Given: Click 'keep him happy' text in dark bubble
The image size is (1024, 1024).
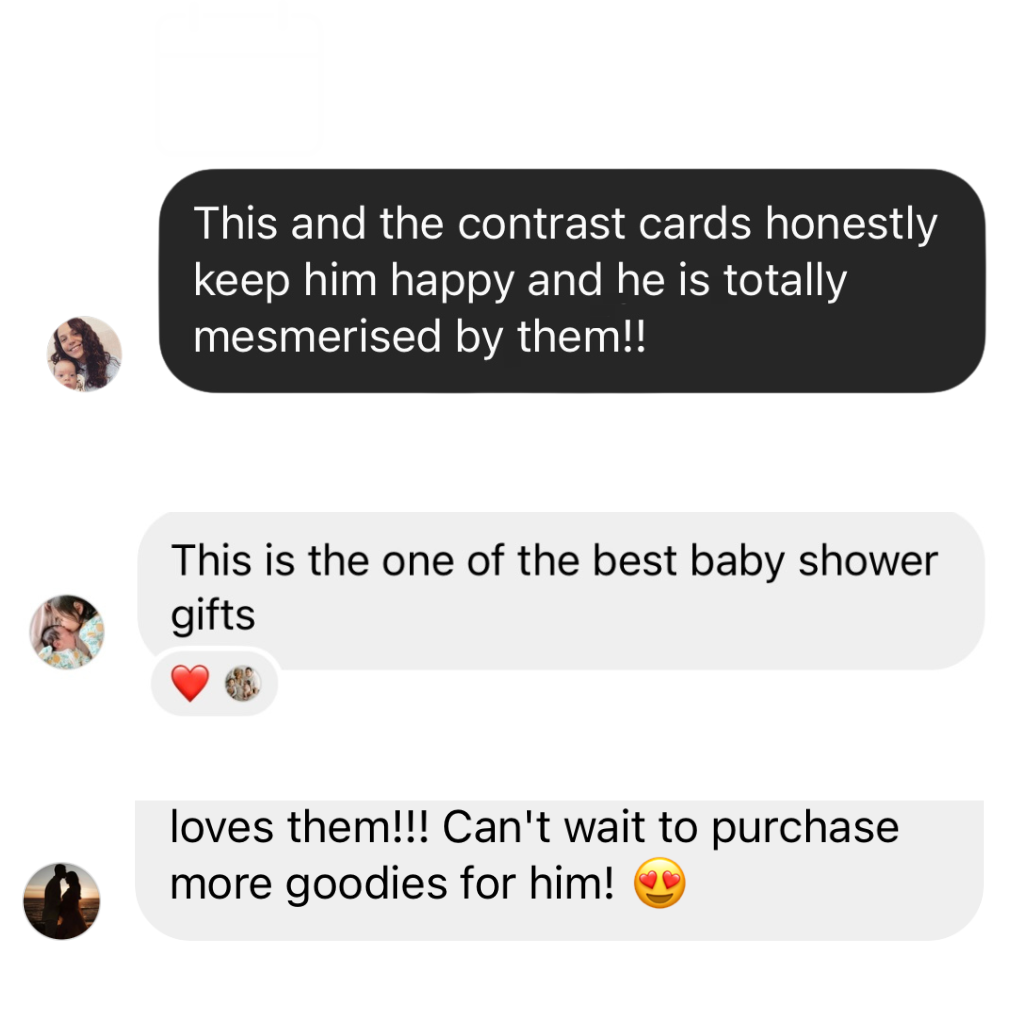Looking at the screenshot, I should tap(354, 282).
